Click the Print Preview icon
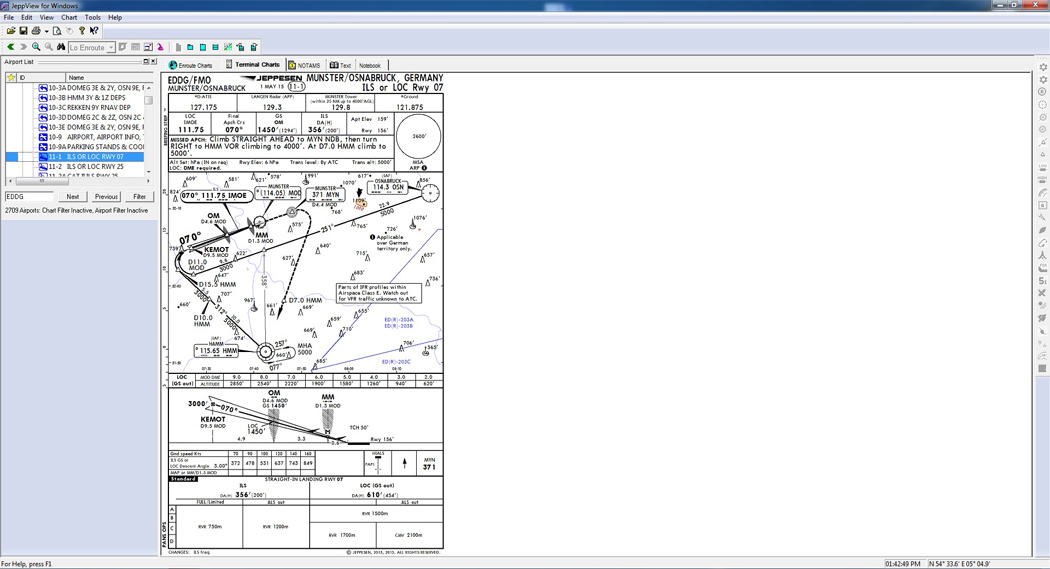 click(57, 31)
